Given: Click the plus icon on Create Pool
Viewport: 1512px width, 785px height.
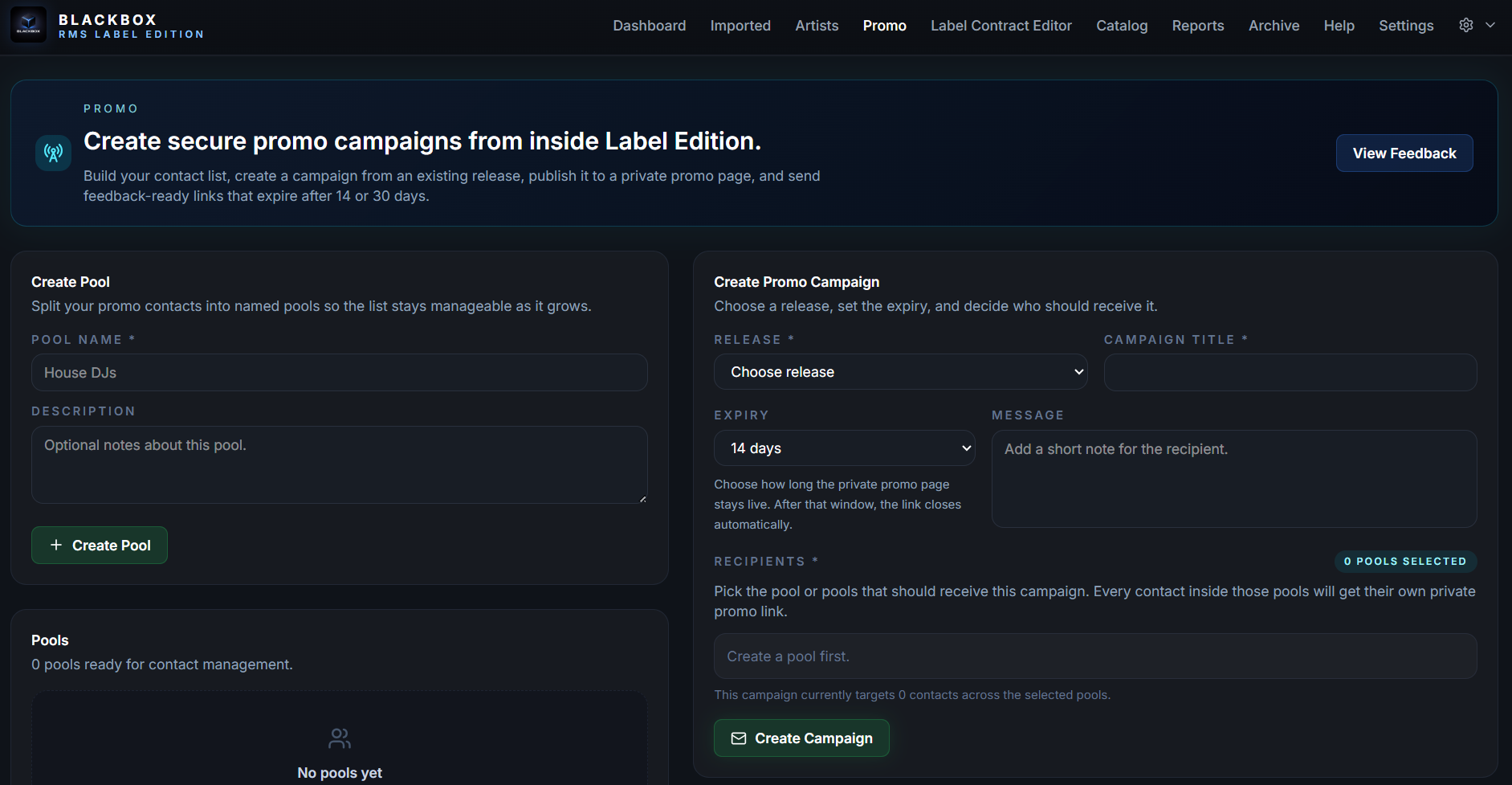Looking at the screenshot, I should pos(55,545).
